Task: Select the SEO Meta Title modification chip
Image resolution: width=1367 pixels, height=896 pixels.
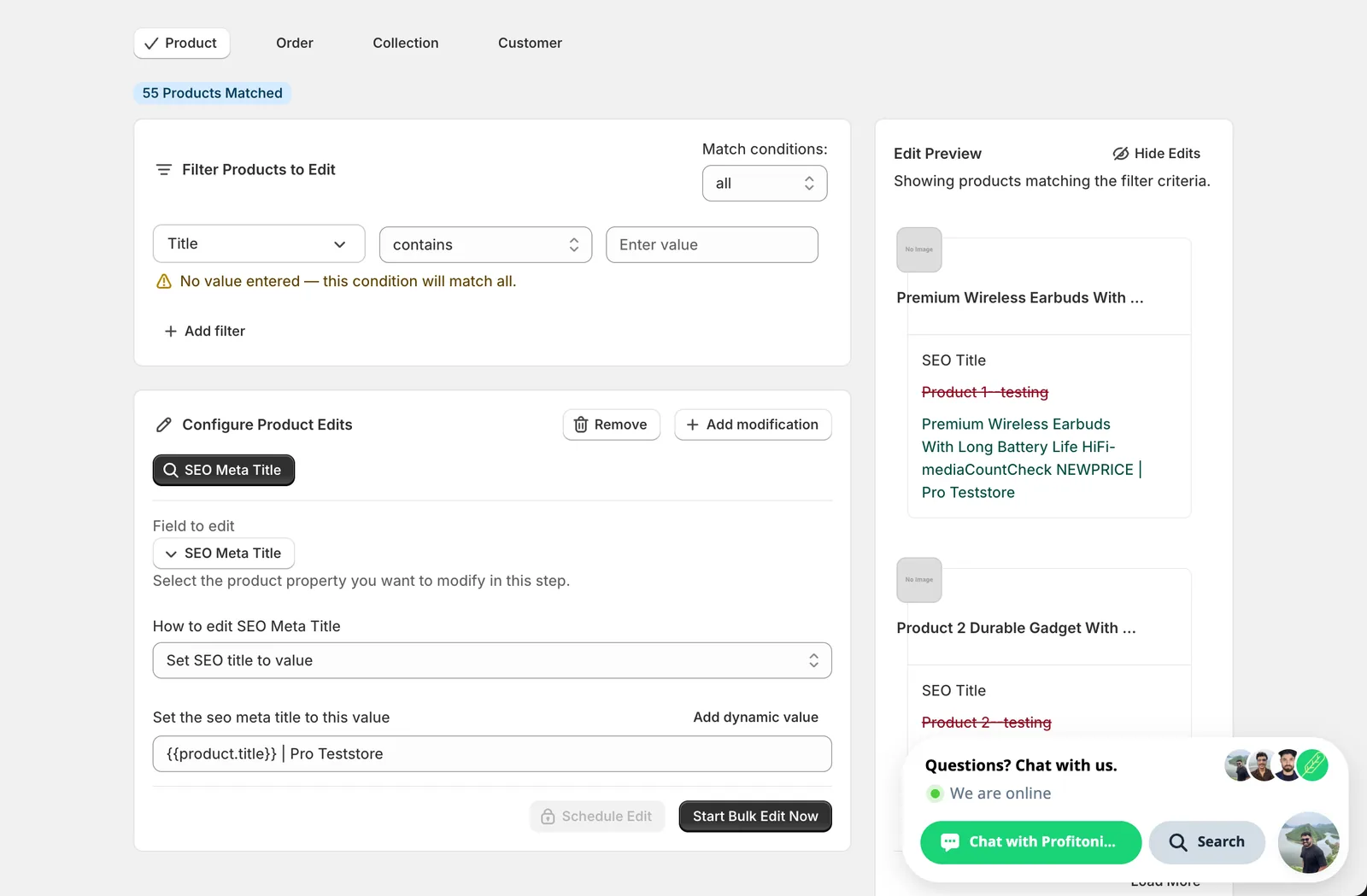Action: click(x=224, y=471)
